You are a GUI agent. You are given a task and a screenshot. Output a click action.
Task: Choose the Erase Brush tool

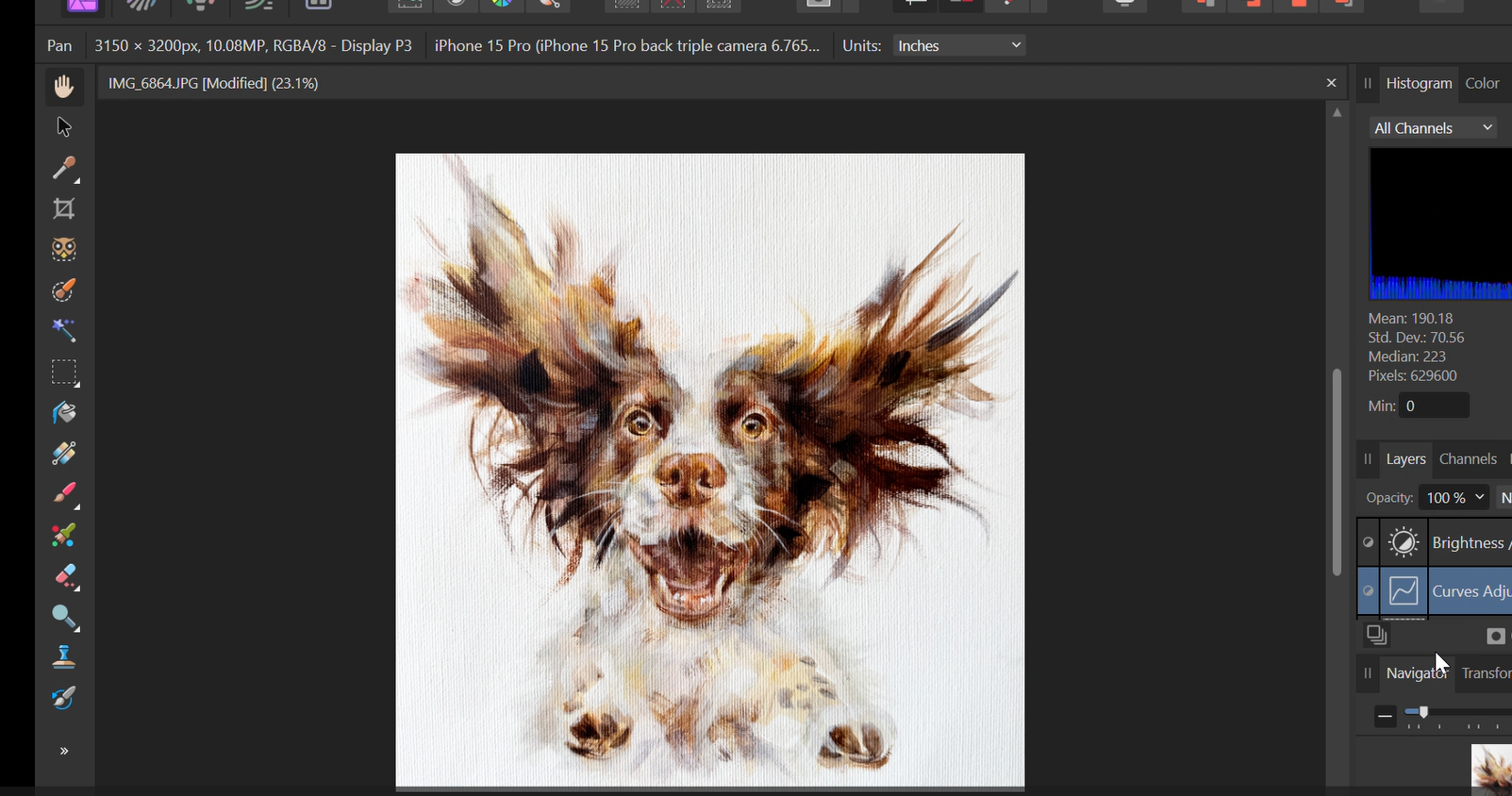64,577
